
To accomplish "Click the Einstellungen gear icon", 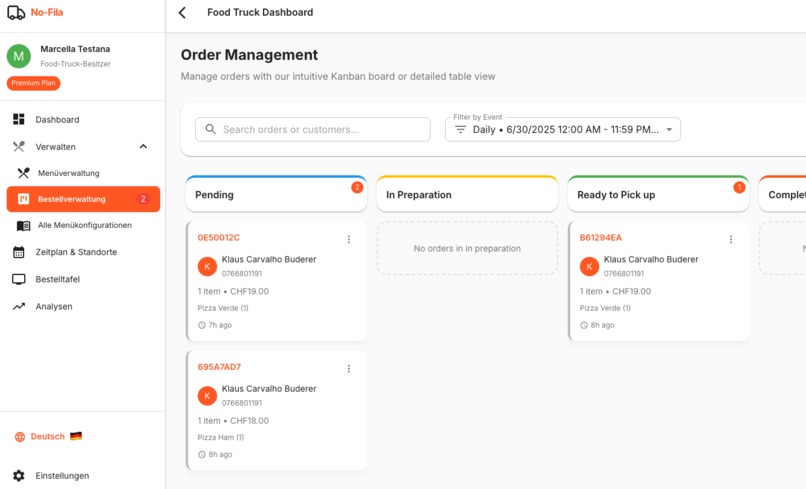I will pos(19,476).
